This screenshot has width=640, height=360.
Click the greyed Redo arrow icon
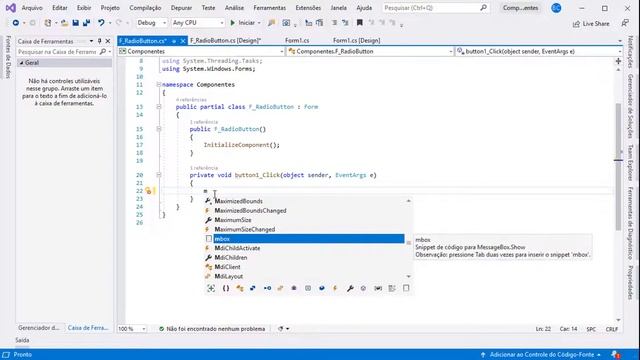119,23
